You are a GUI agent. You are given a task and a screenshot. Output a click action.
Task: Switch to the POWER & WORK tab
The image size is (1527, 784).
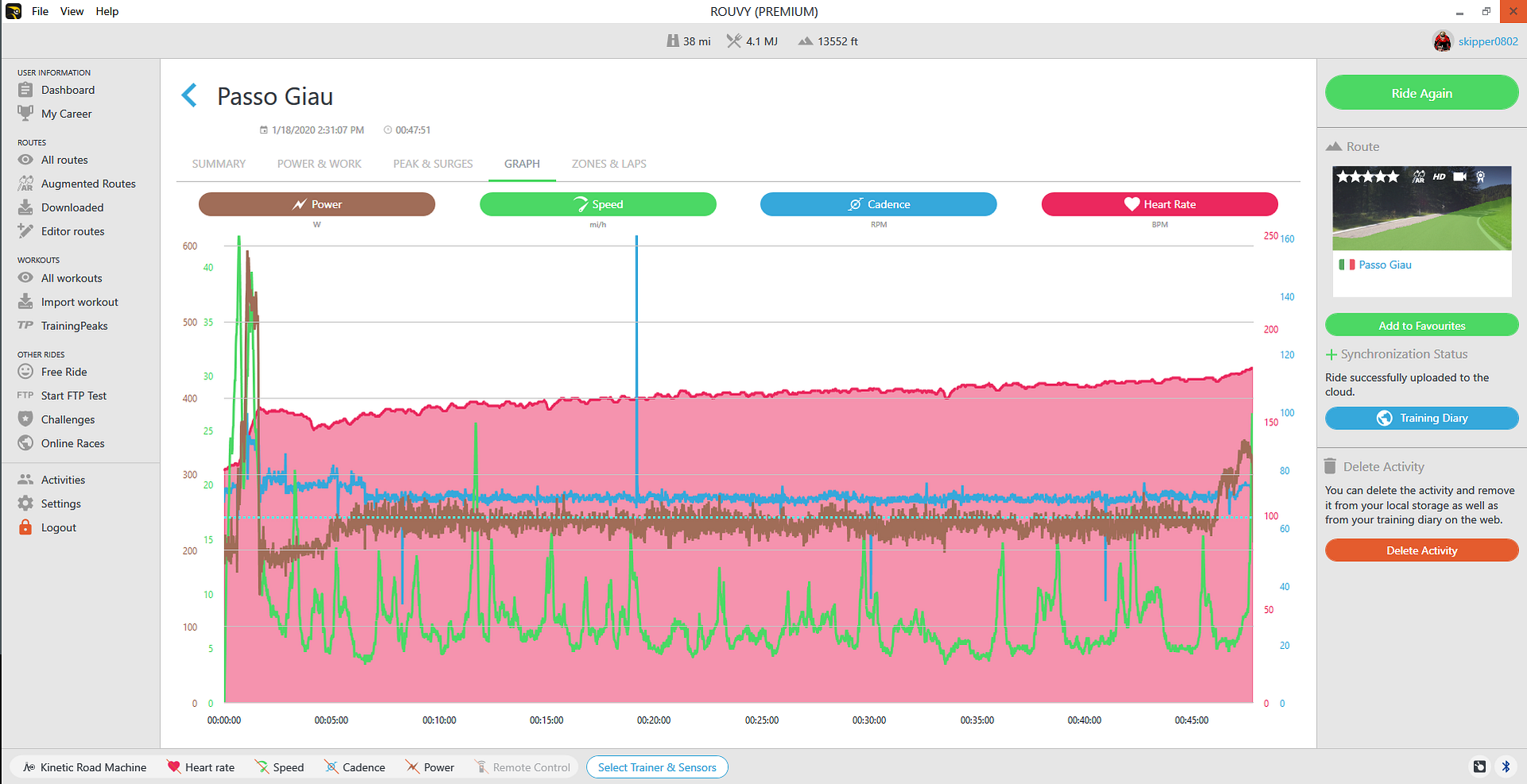coord(319,164)
